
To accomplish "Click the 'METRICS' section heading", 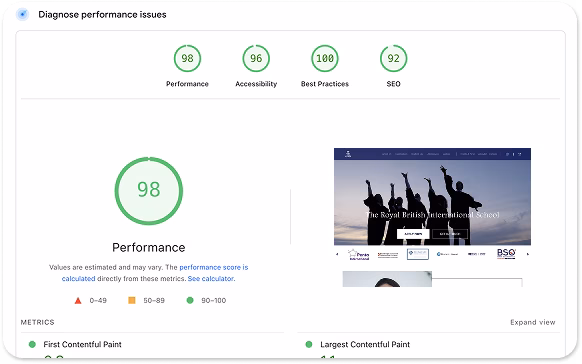I will coord(37,322).
